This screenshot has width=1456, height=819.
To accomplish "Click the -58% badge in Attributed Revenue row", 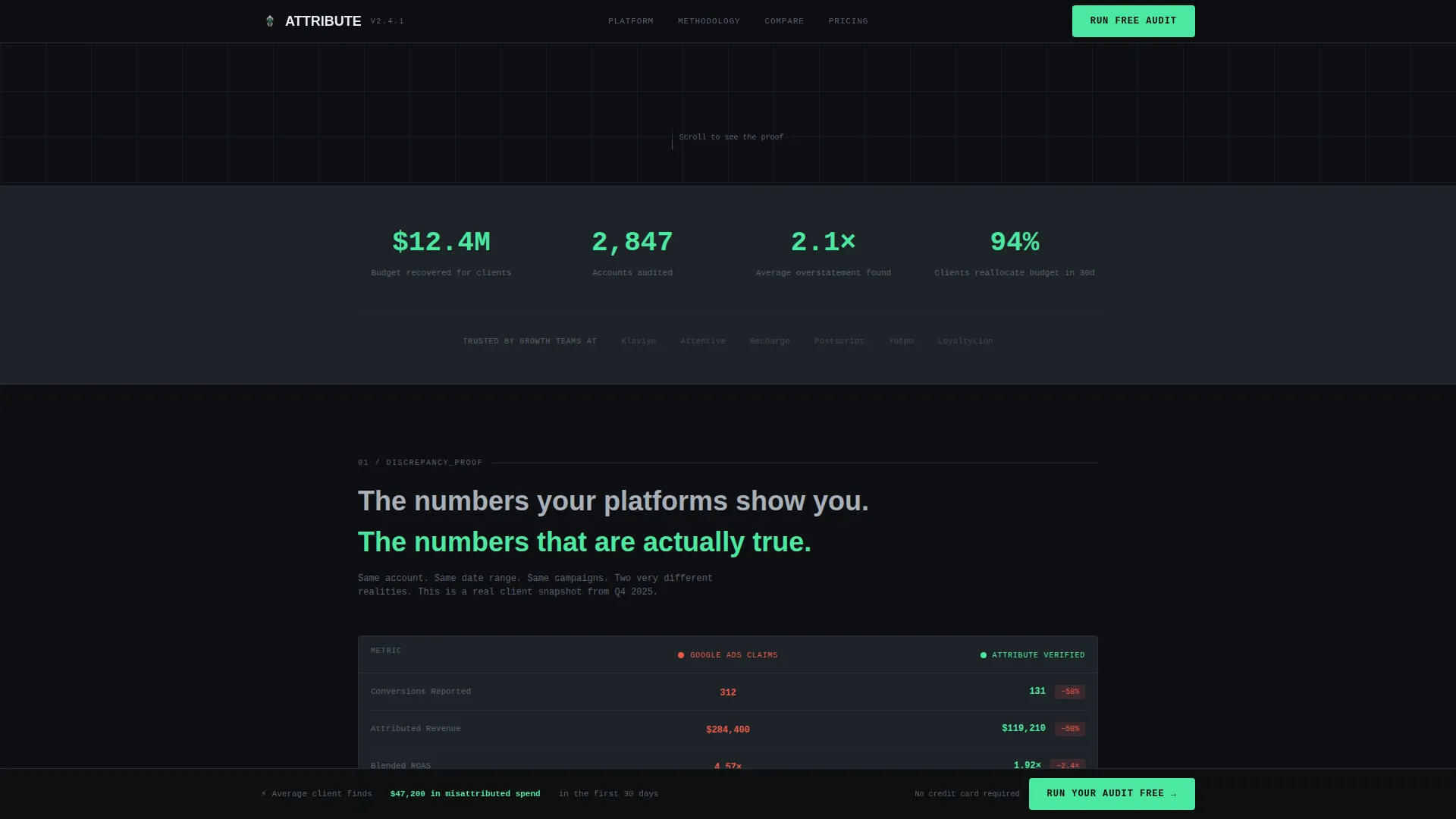I will (1070, 729).
